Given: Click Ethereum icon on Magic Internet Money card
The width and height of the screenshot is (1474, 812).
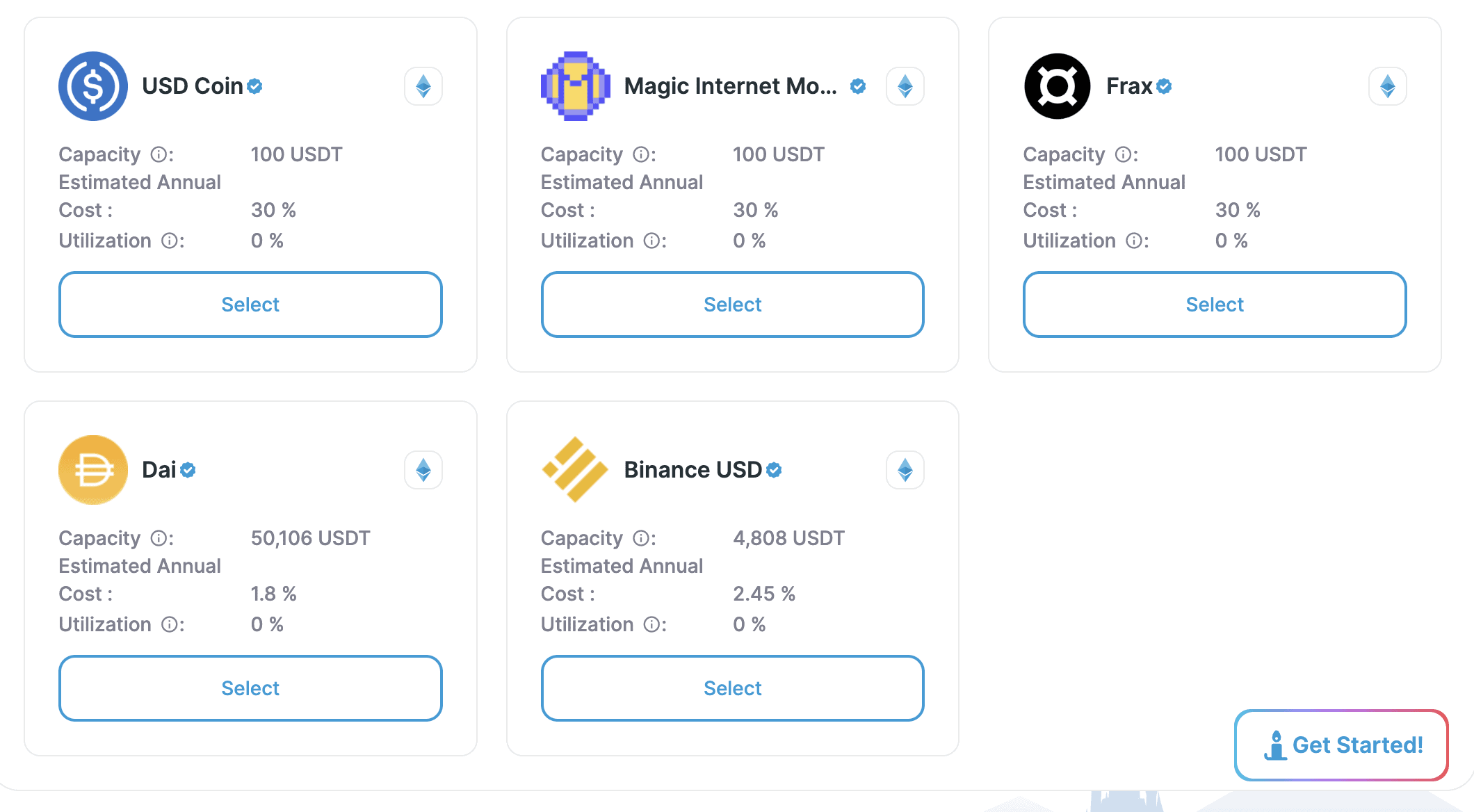Looking at the screenshot, I should click(905, 86).
